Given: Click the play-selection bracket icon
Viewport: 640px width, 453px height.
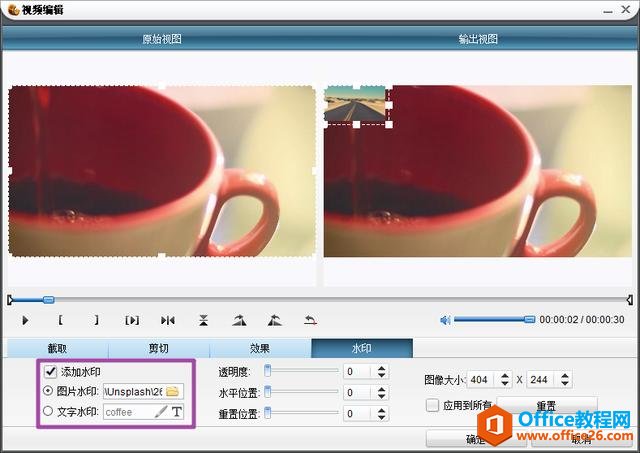Looking at the screenshot, I should tap(132, 320).
